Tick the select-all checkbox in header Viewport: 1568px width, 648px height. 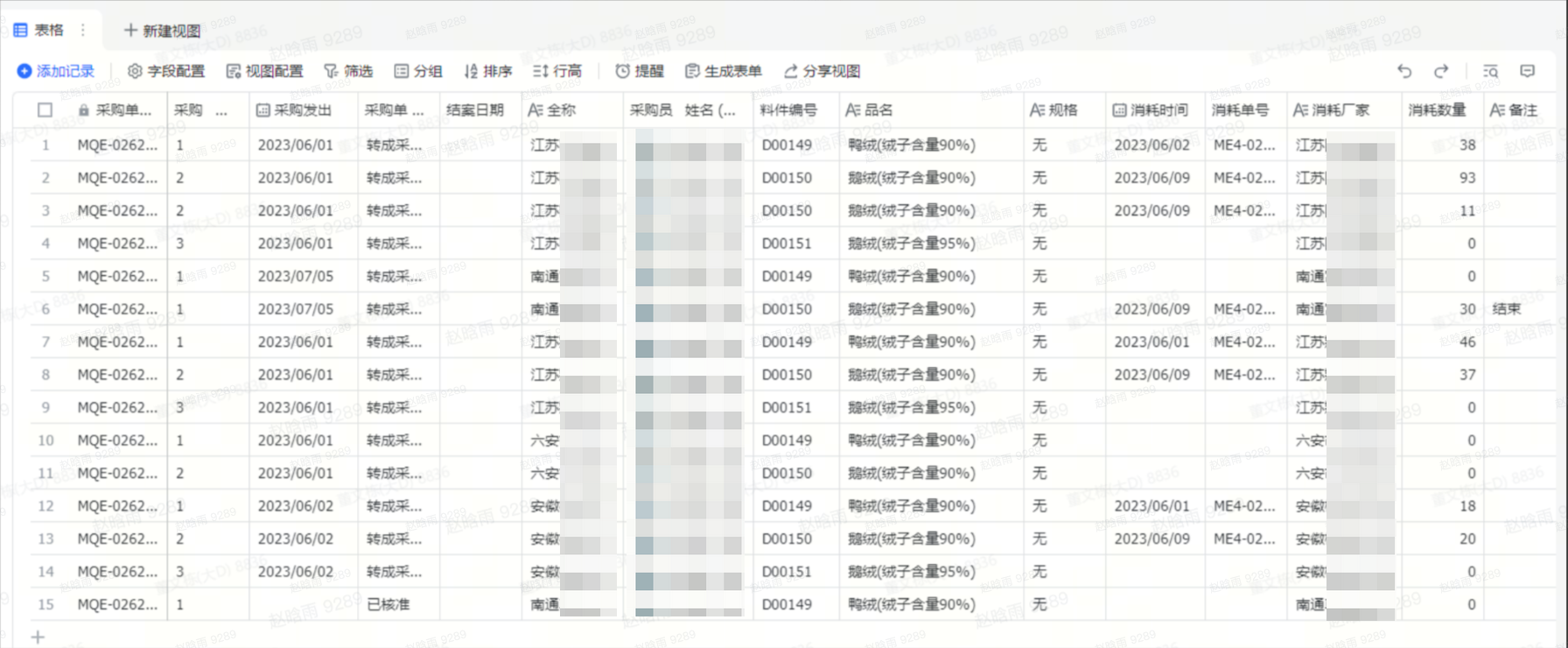(x=45, y=110)
